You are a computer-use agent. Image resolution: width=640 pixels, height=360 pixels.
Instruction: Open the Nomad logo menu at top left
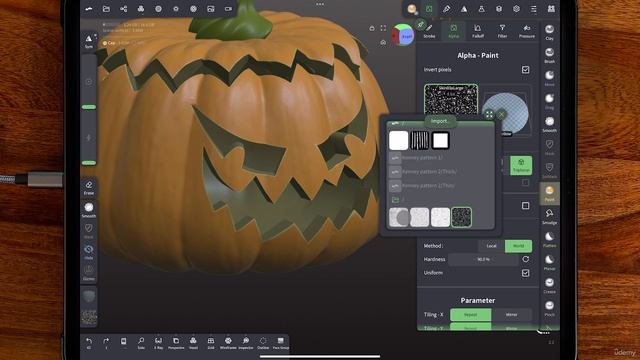click(x=89, y=9)
